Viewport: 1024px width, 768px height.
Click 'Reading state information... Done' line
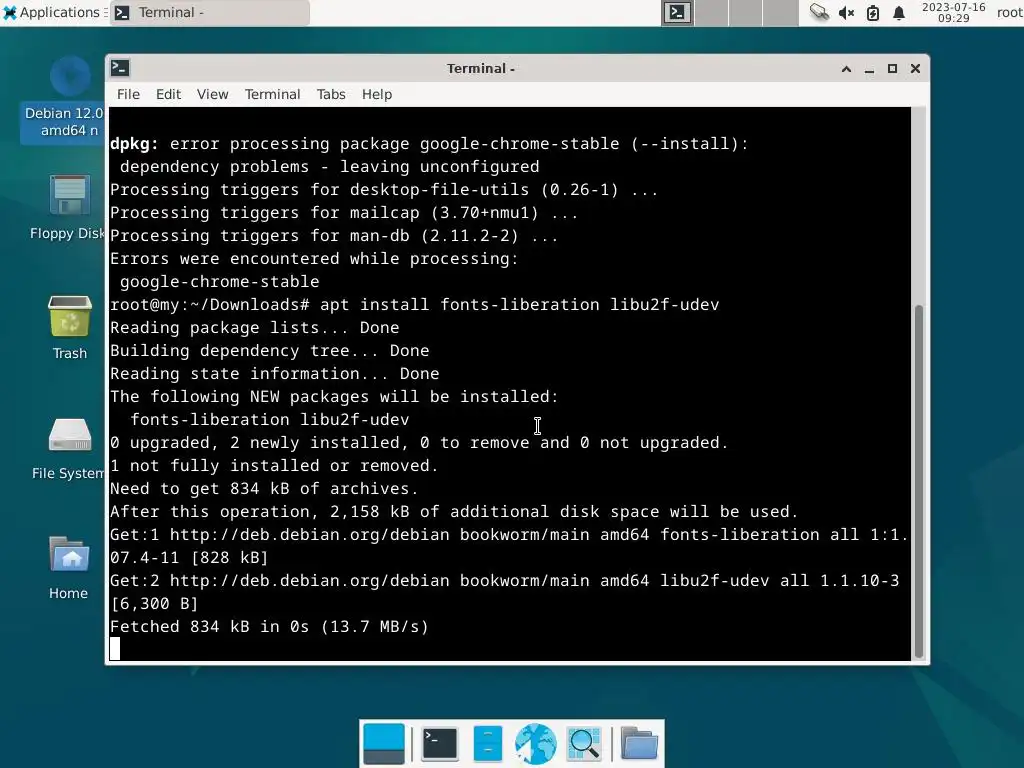(274, 374)
